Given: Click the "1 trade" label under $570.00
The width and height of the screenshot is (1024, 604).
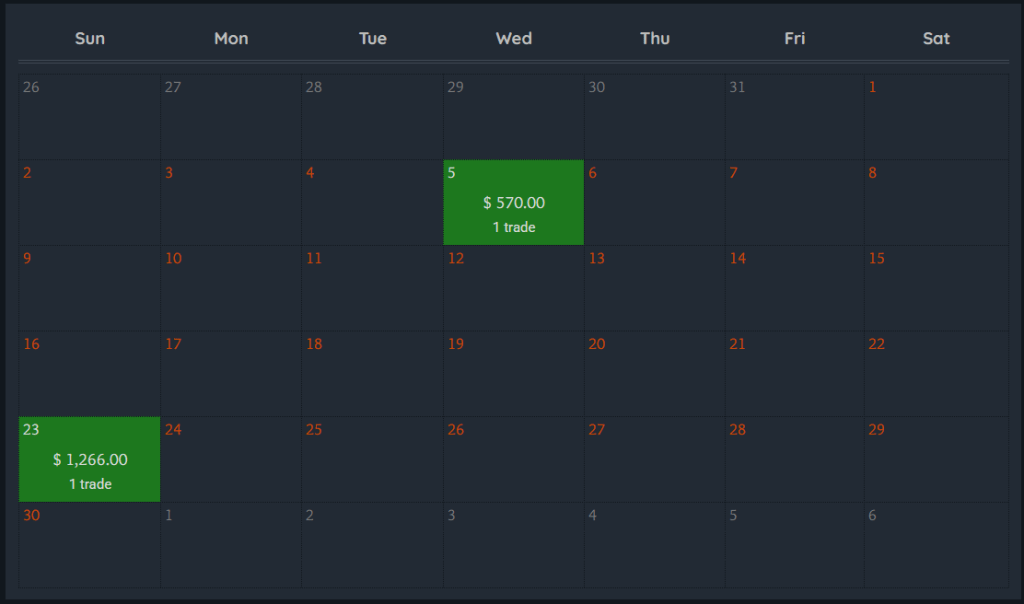Looking at the screenshot, I should pyautogui.click(x=514, y=227).
